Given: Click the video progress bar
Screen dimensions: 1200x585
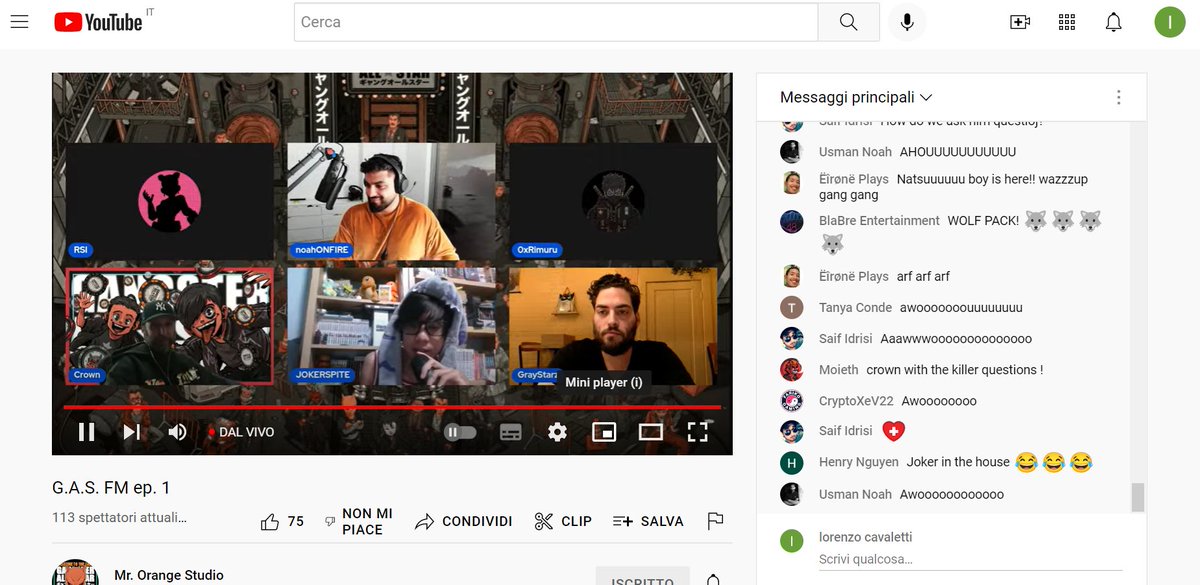Looking at the screenshot, I should (392, 407).
